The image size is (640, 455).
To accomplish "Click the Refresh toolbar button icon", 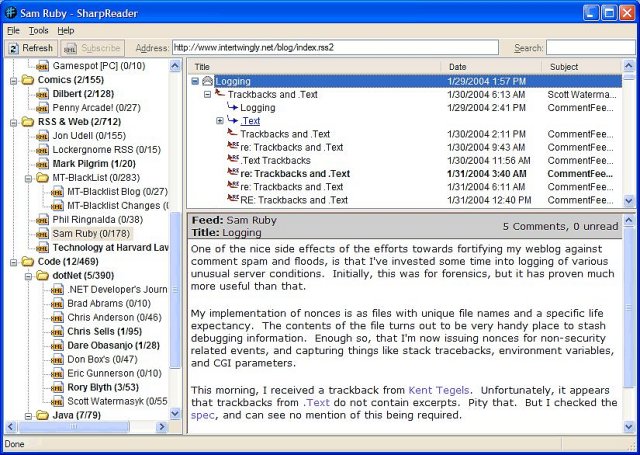I will click(13, 48).
